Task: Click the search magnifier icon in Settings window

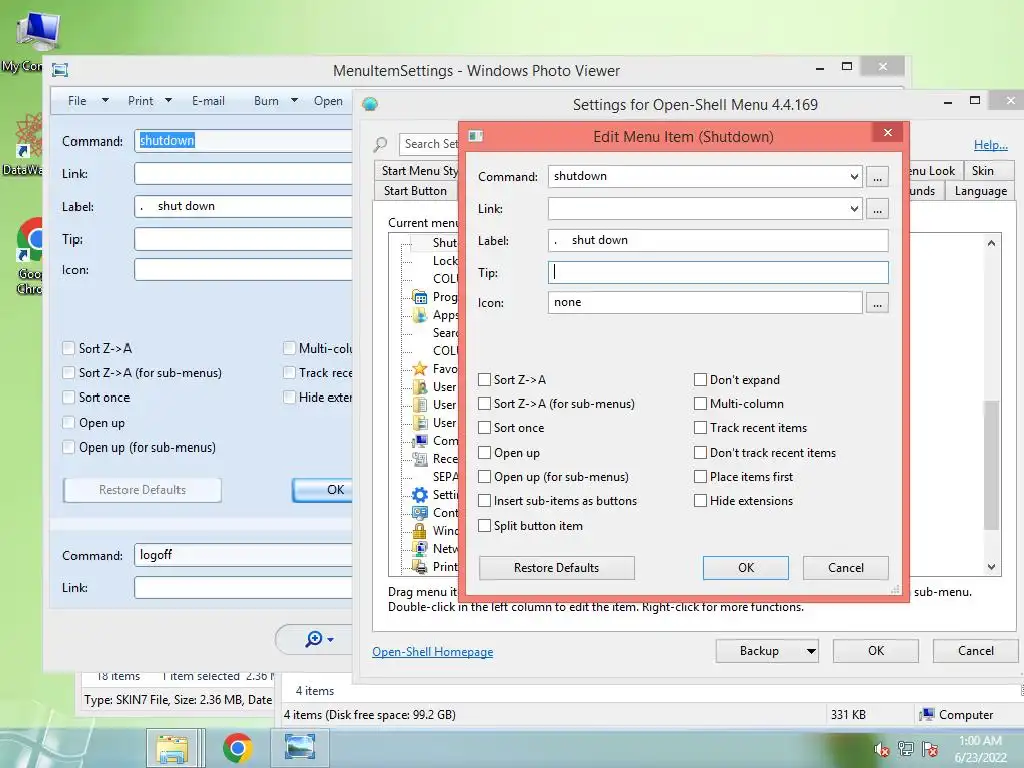Action: [381, 144]
